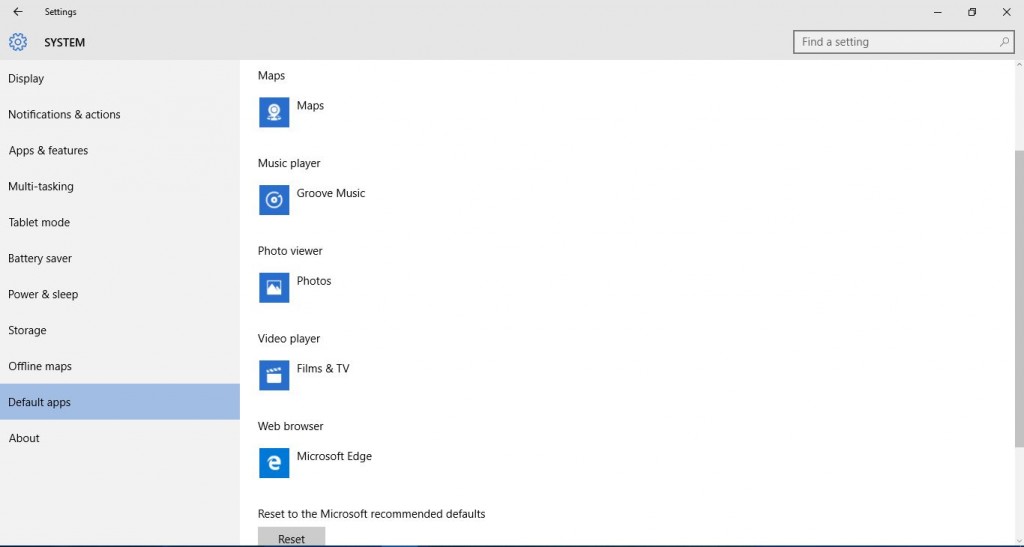Open Power & sleep settings
The image size is (1024, 547).
coord(120,294)
